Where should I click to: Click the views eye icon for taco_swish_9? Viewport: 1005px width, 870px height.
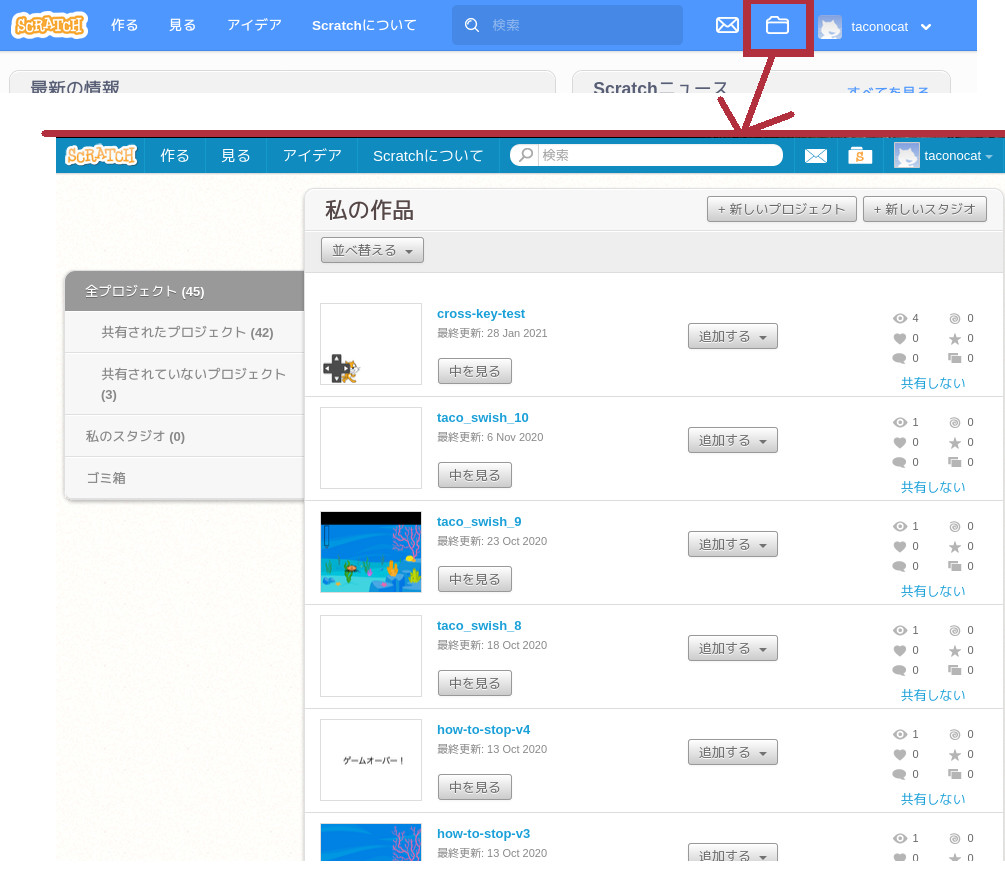point(900,526)
